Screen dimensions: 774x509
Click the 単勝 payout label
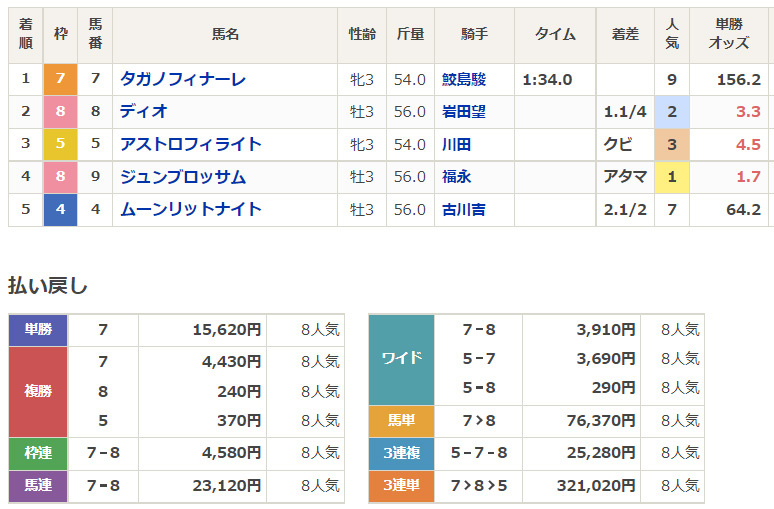coord(38,329)
